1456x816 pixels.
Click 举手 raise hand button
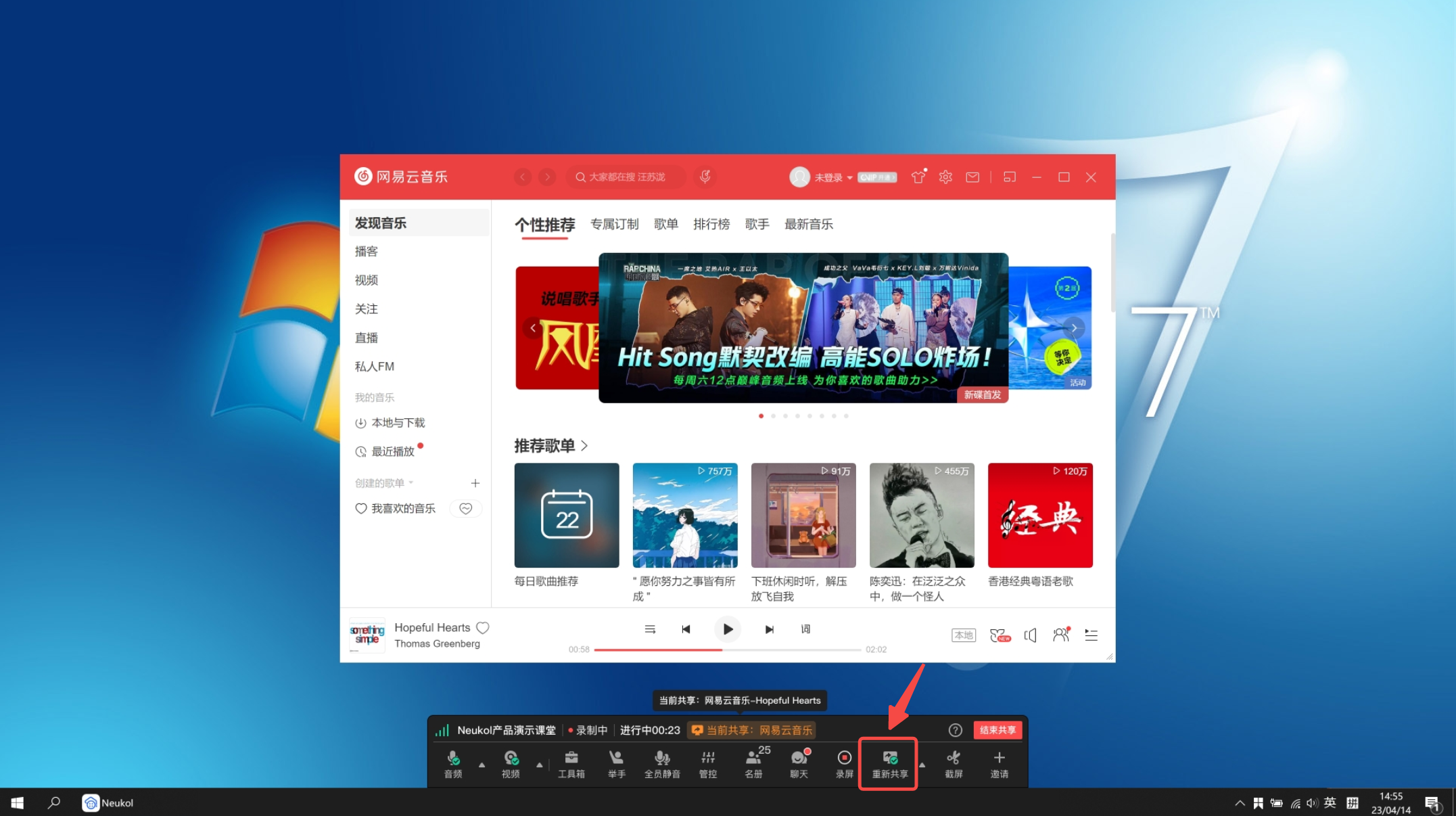[x=617, y=764]
